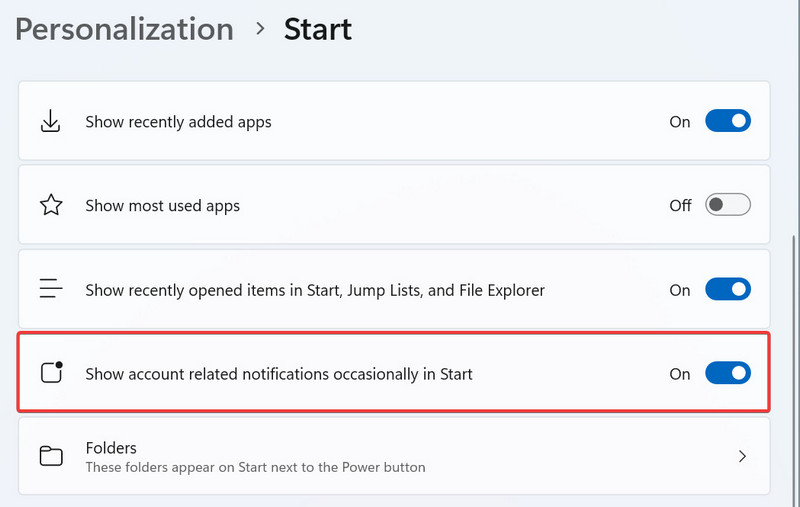
Task: Click the Off status text for most used apps
Action: [680, 206]
